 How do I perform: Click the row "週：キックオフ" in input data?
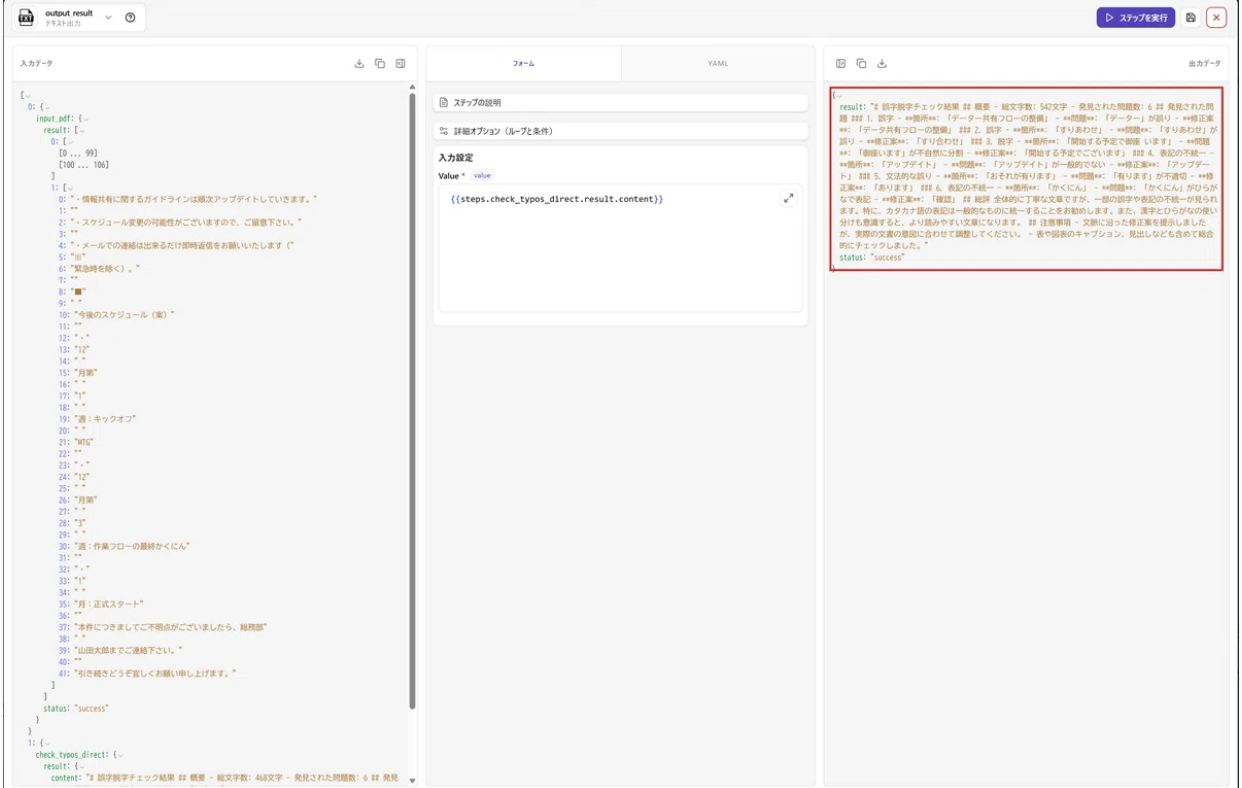click(x=98, y=418)
